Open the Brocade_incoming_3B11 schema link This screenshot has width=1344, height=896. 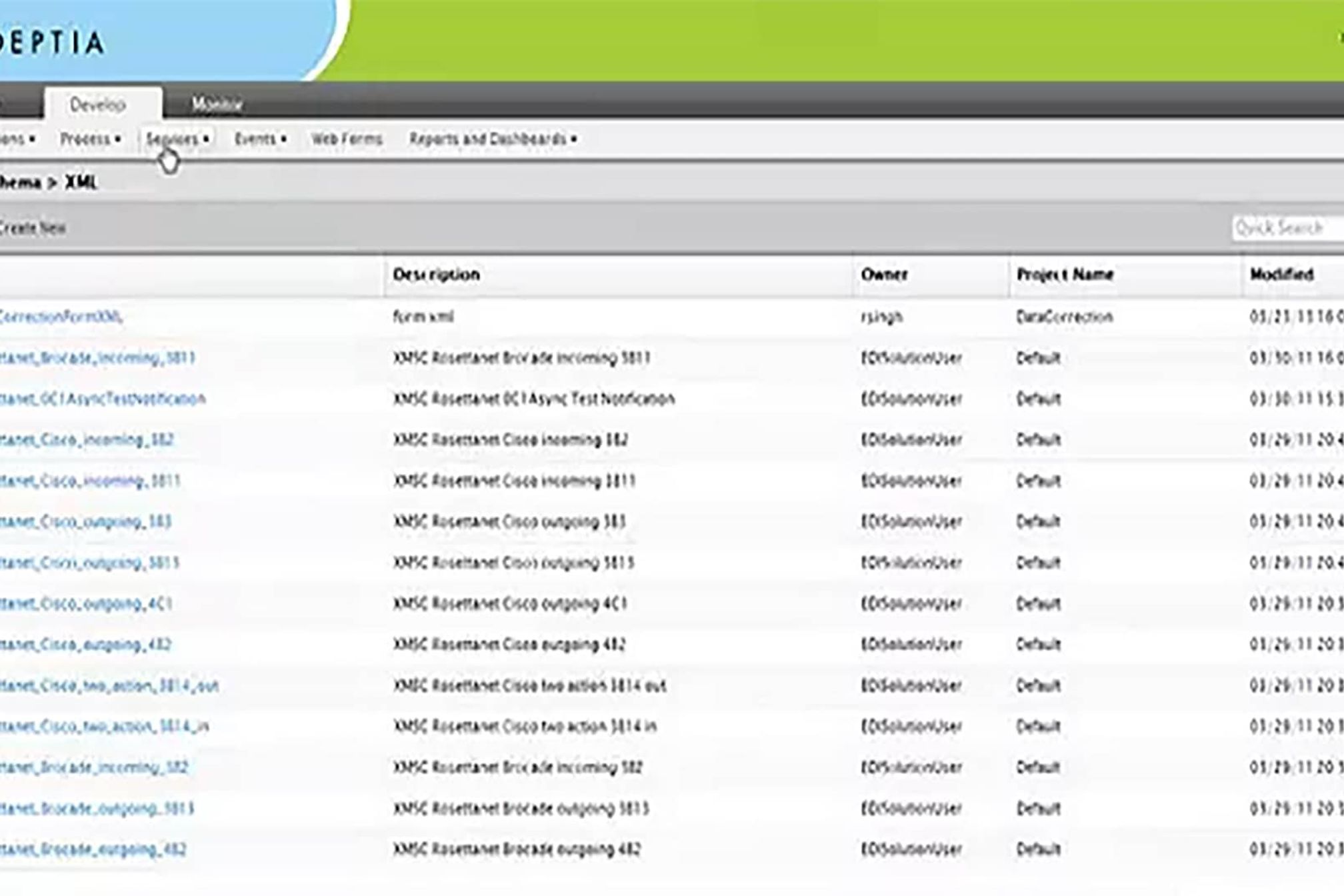(x=97, y=358)
